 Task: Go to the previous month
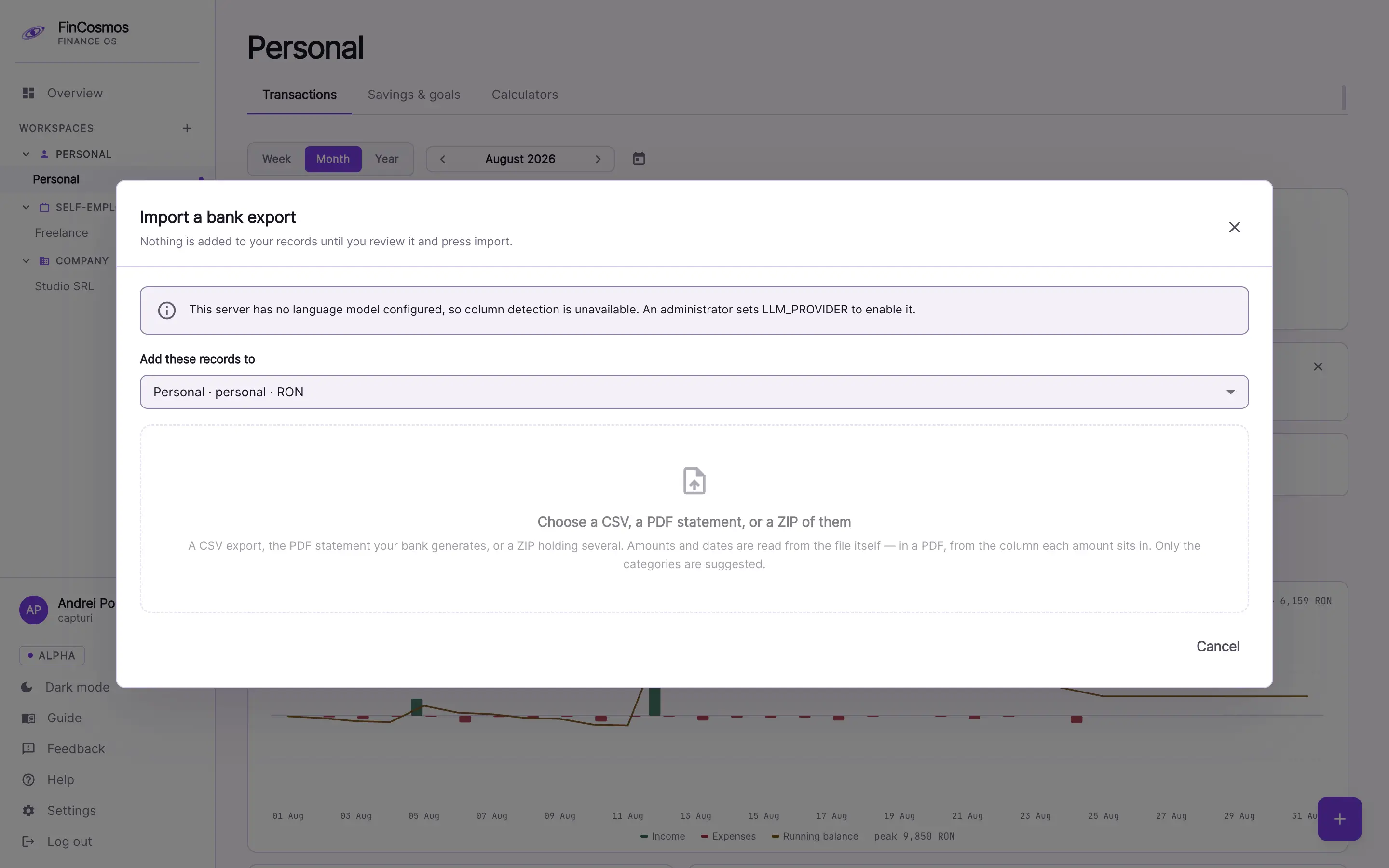coord(443,159)
